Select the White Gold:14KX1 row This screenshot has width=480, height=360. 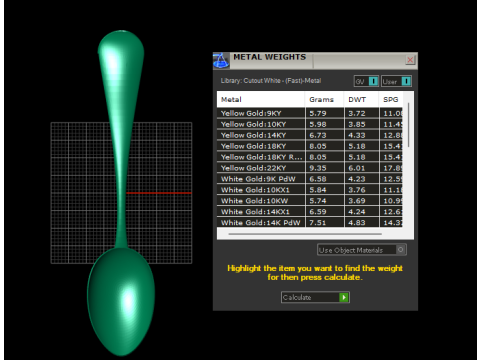310,212
